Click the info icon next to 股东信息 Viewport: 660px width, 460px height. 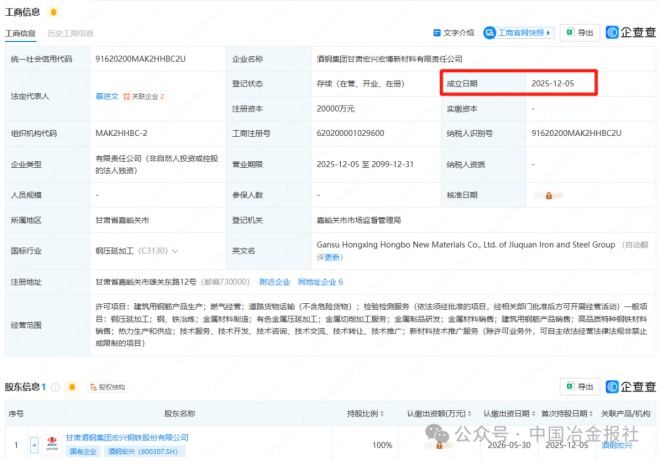coord(56,386)
